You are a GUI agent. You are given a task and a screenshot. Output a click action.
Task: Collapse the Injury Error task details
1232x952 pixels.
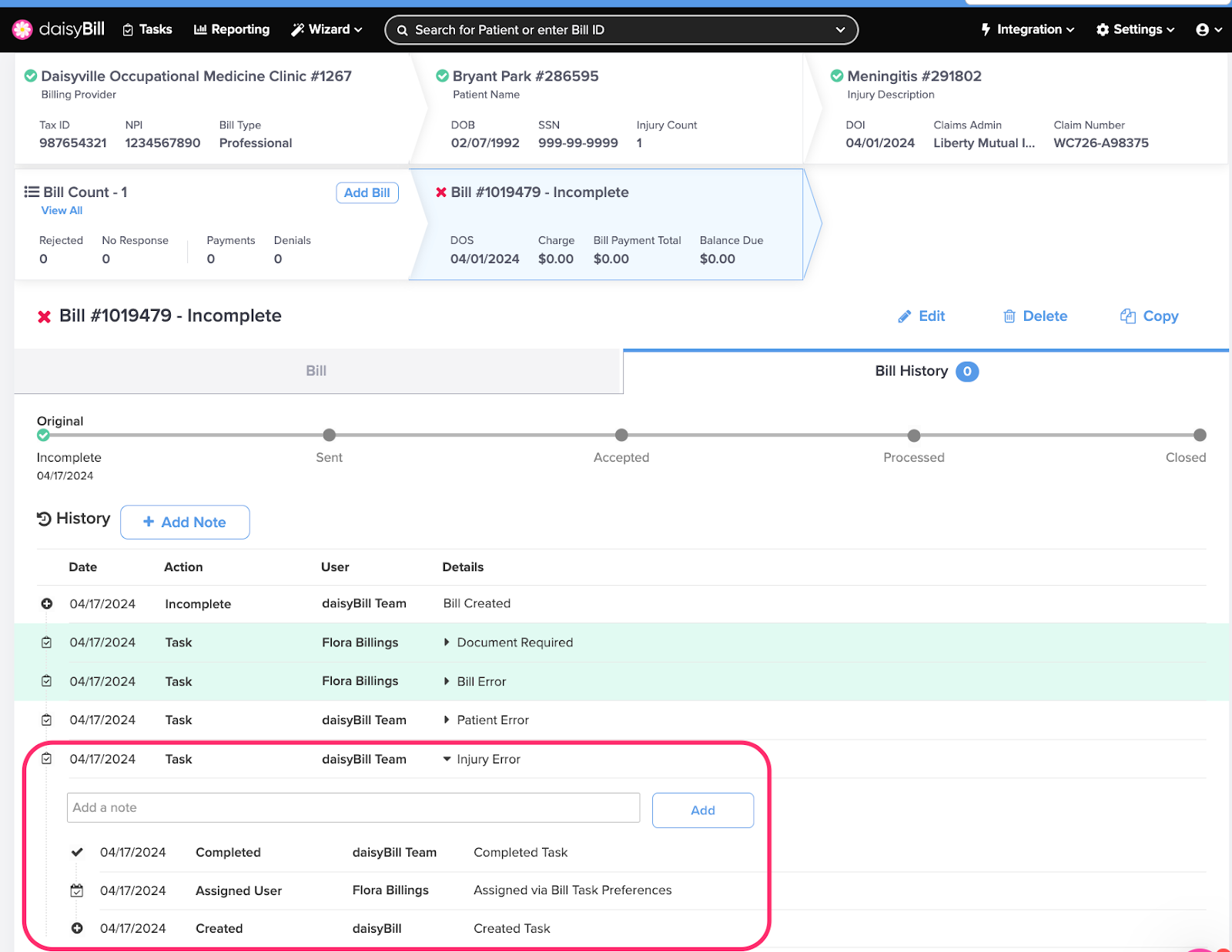(x=447, y=760)
